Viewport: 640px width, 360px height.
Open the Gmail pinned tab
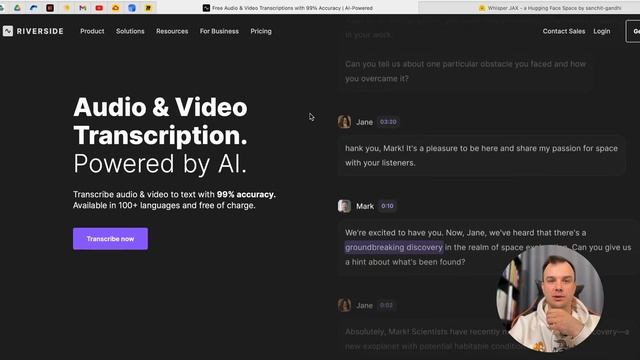tap(83, 8)
